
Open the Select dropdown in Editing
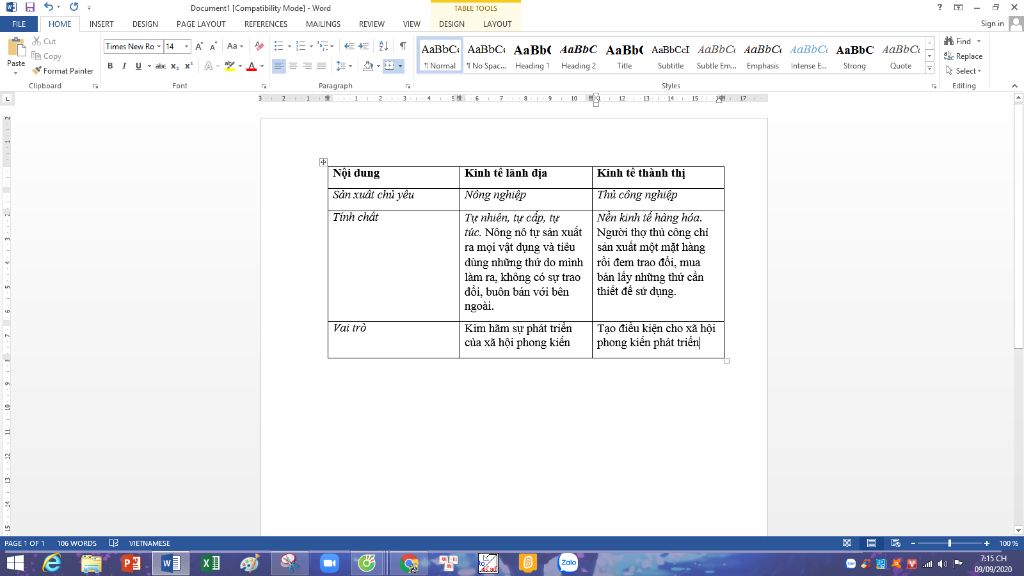(x=963, y=71)
